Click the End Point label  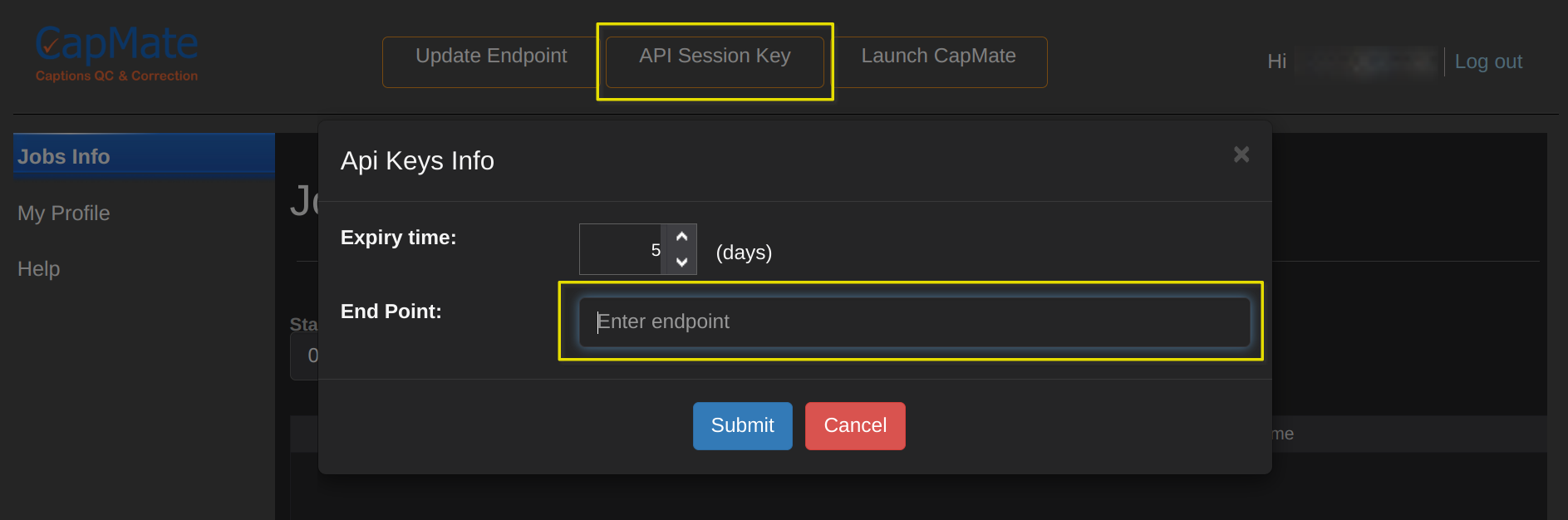391,312
